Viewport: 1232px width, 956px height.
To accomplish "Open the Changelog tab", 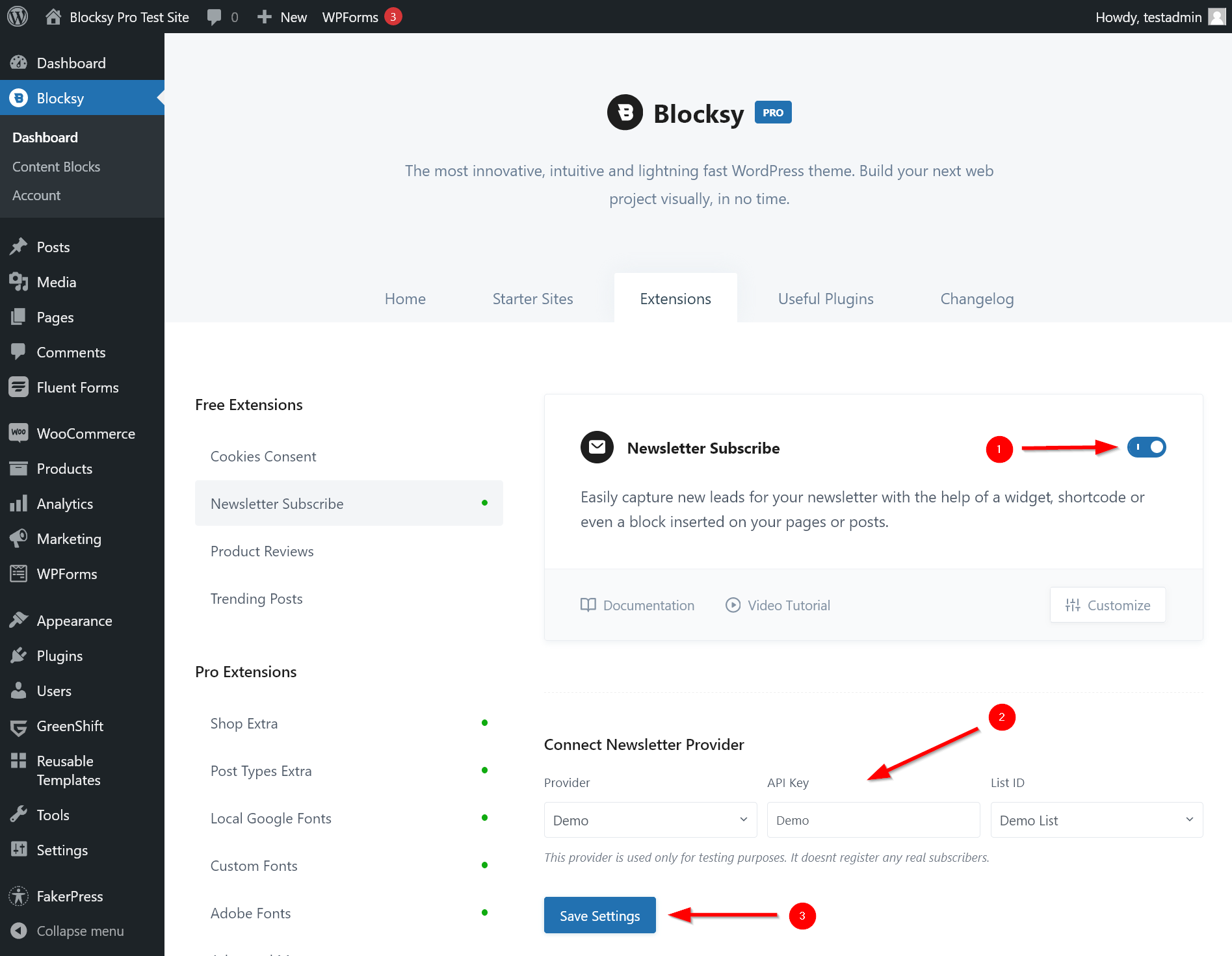I will pyautogui.click(x=976, y=299).
